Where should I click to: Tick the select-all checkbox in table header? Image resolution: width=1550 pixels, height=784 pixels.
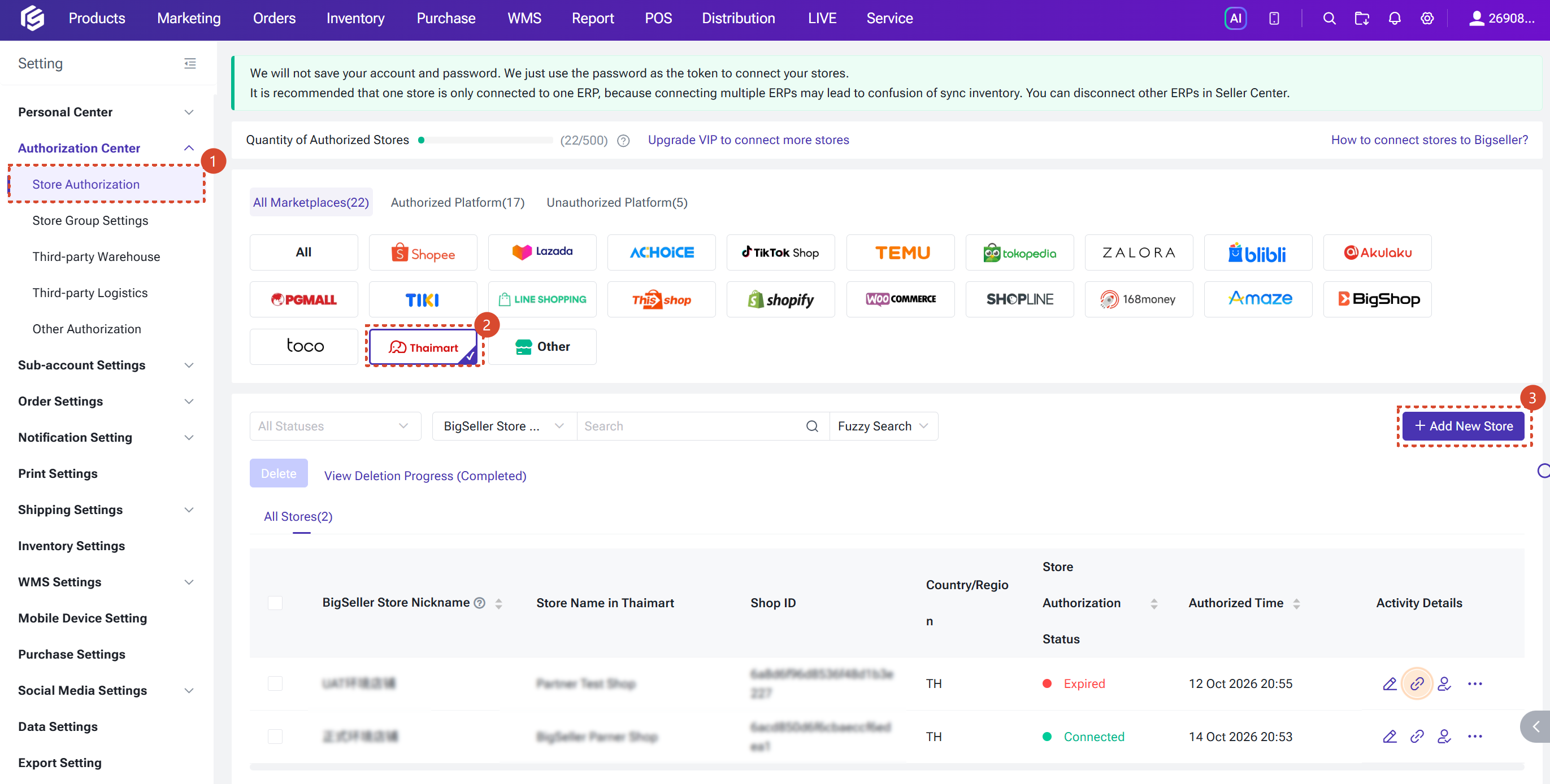(275, 602)
